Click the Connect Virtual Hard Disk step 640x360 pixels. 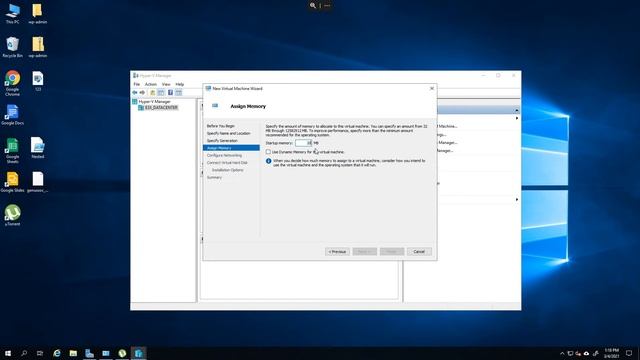pyautogui.click(x=227, y=163)
